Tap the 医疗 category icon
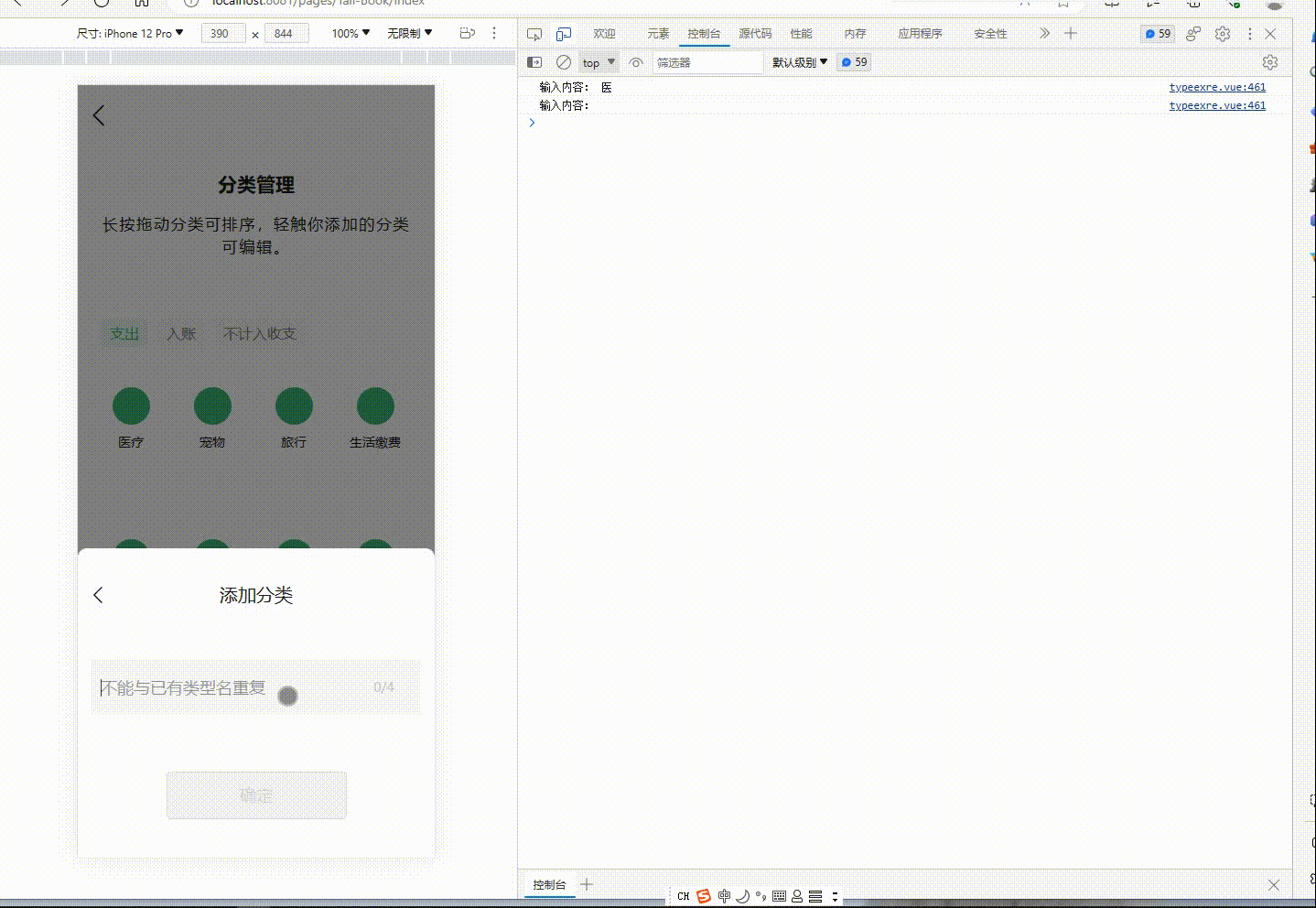Screen dimensions: 1316x908 pyautogui.click(x=131, y=405)
